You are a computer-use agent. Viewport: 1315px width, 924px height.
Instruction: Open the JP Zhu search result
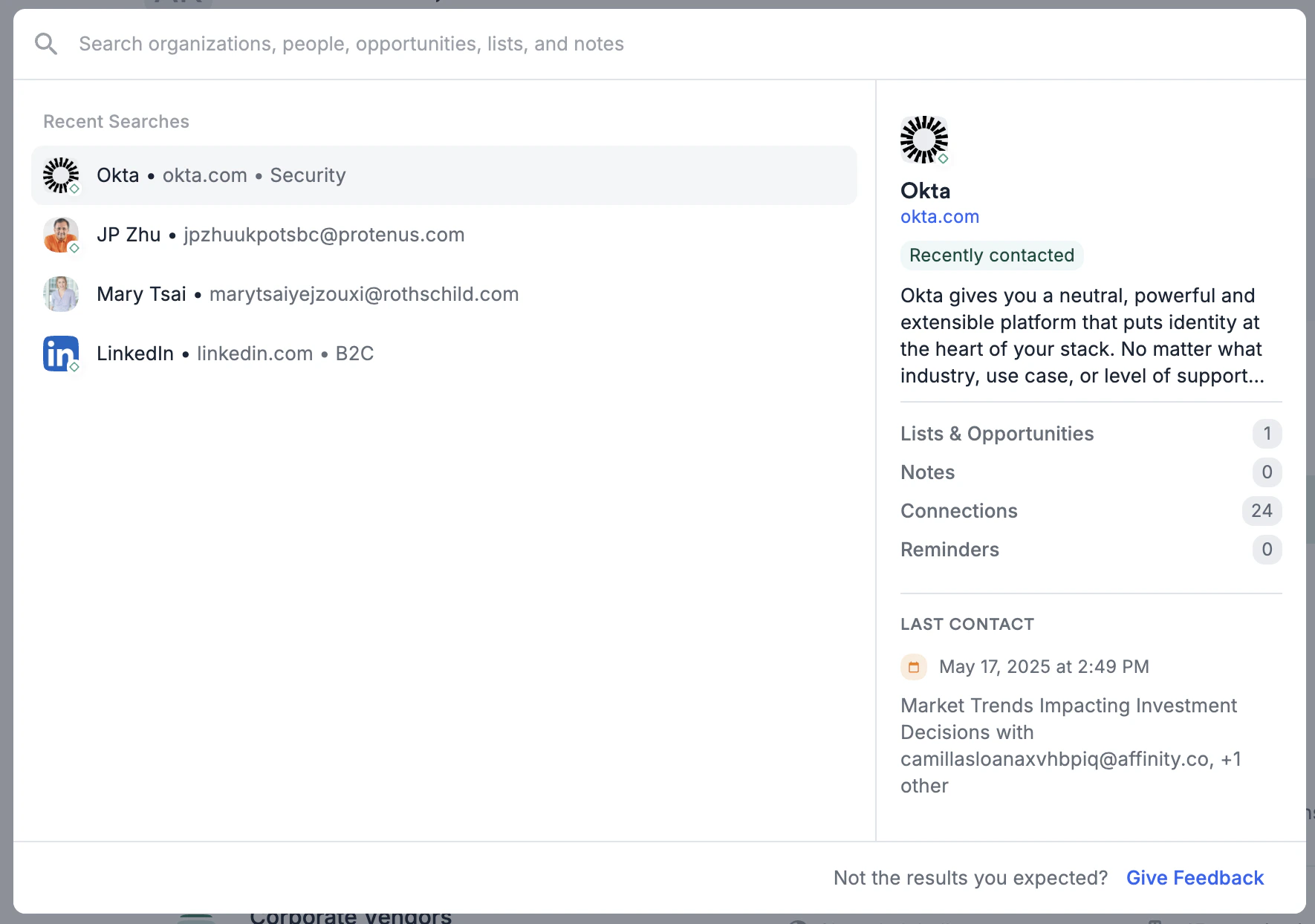point(444,235)
